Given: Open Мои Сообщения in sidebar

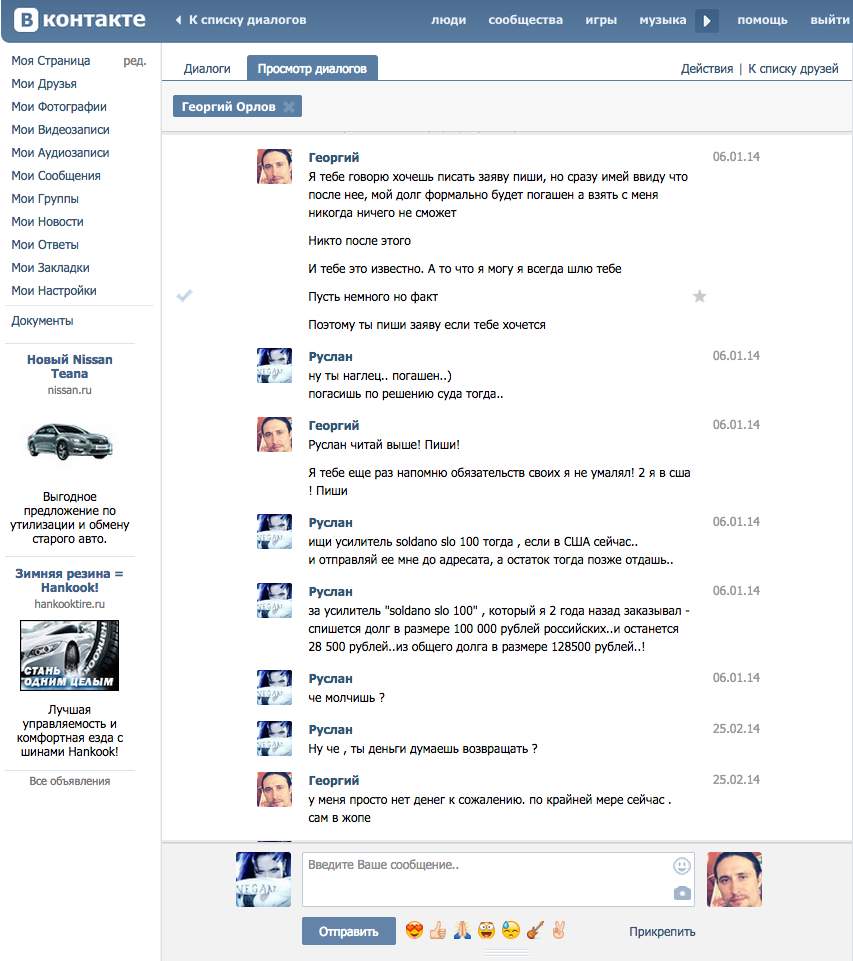Looking at the screenshot, I should pos(56,176).
